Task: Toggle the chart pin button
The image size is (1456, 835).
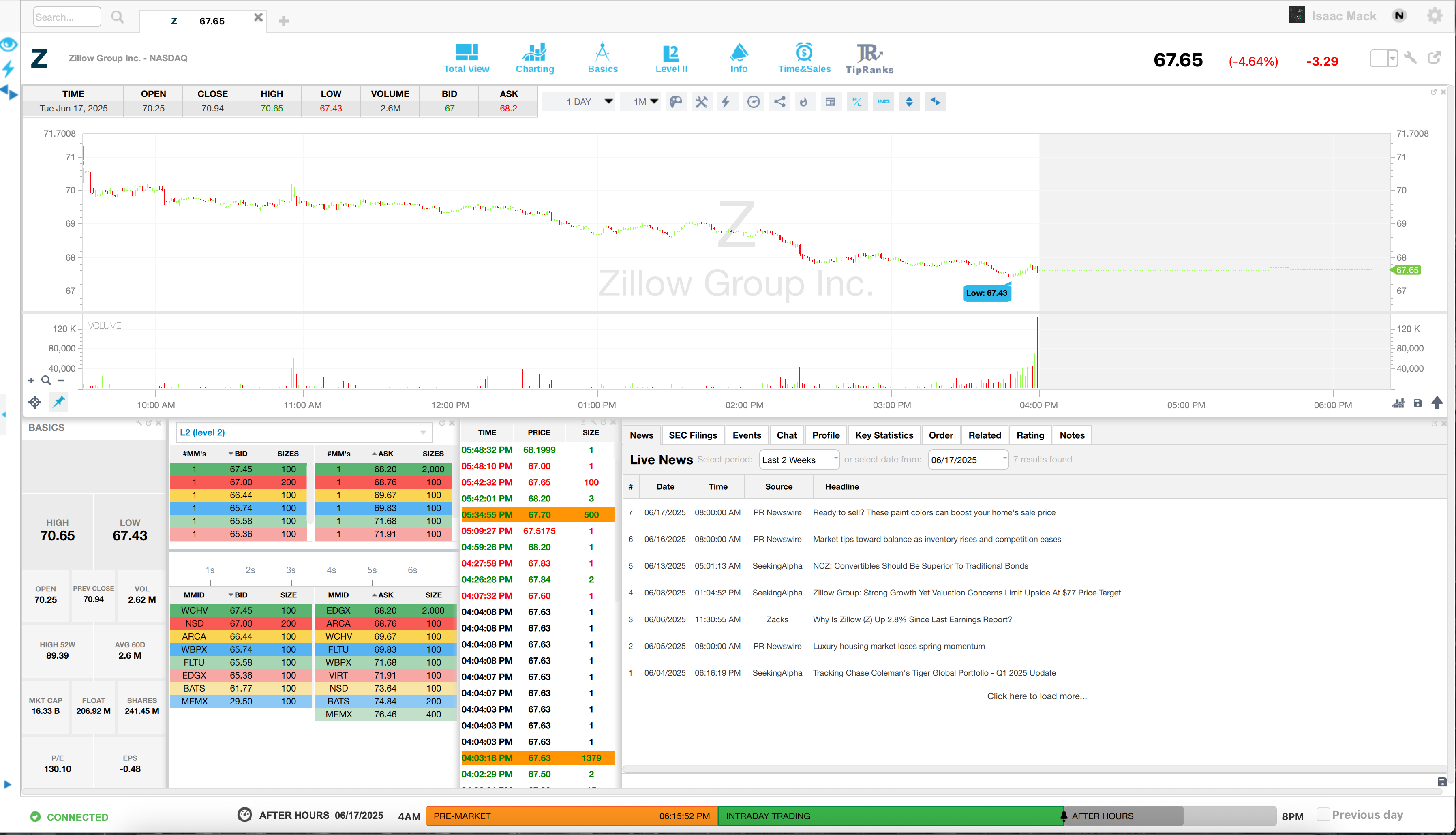Action: click(x=58, y=402)
